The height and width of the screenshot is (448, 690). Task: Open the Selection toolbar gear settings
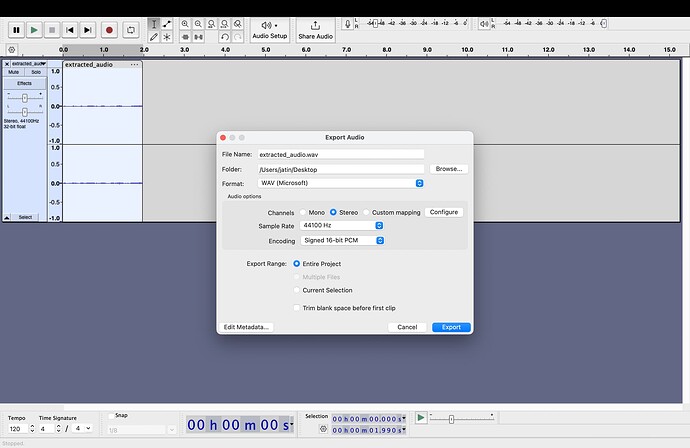tap(323, 429)
